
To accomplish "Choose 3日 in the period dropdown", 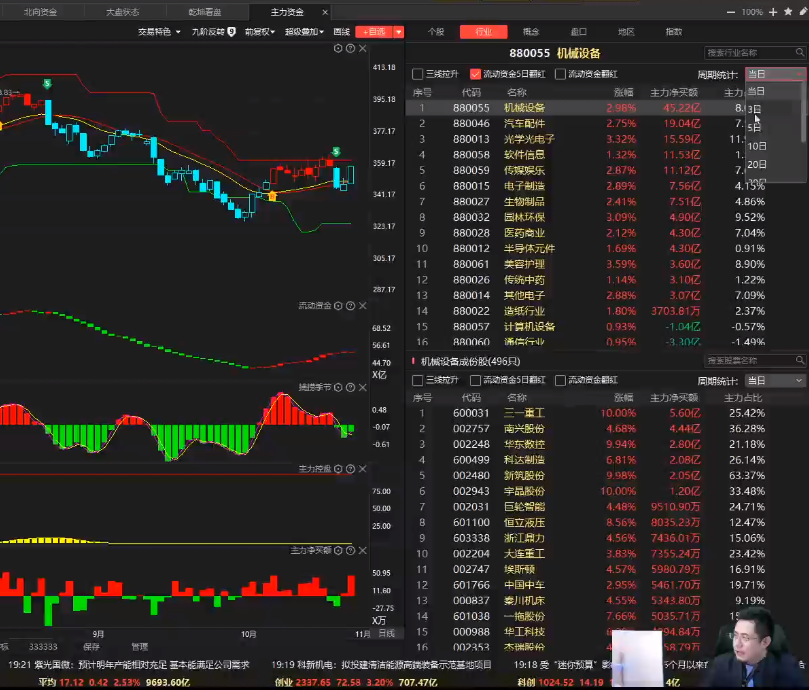I will click(754, 109).
